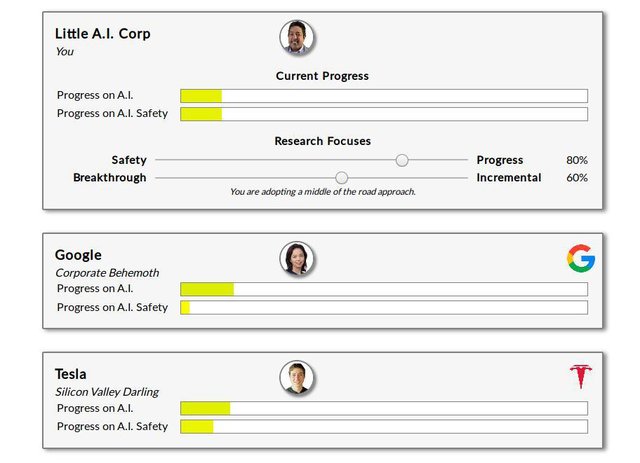
Task: Adjust the Safety–Progress slider handle
Action: pyautogui.click(x=402, y=160)
